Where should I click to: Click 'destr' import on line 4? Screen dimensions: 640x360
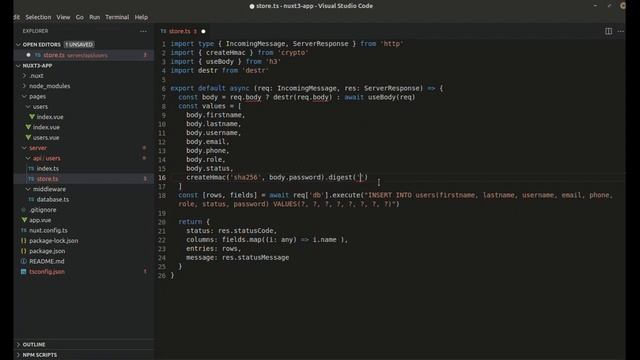click(x=208, y=70)
